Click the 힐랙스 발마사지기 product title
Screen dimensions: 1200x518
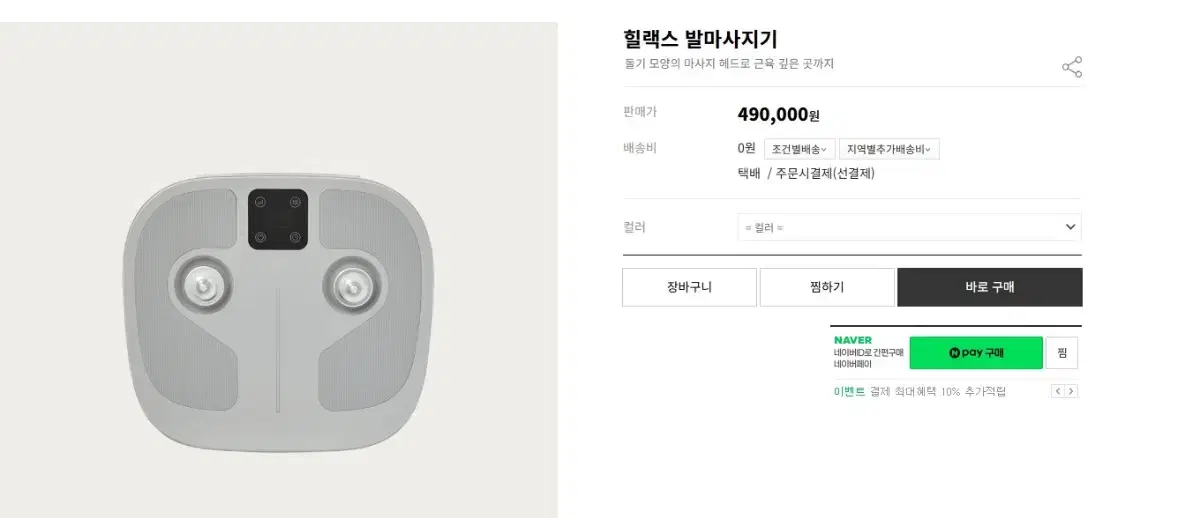pyautogui.click(x=700, y=39)
